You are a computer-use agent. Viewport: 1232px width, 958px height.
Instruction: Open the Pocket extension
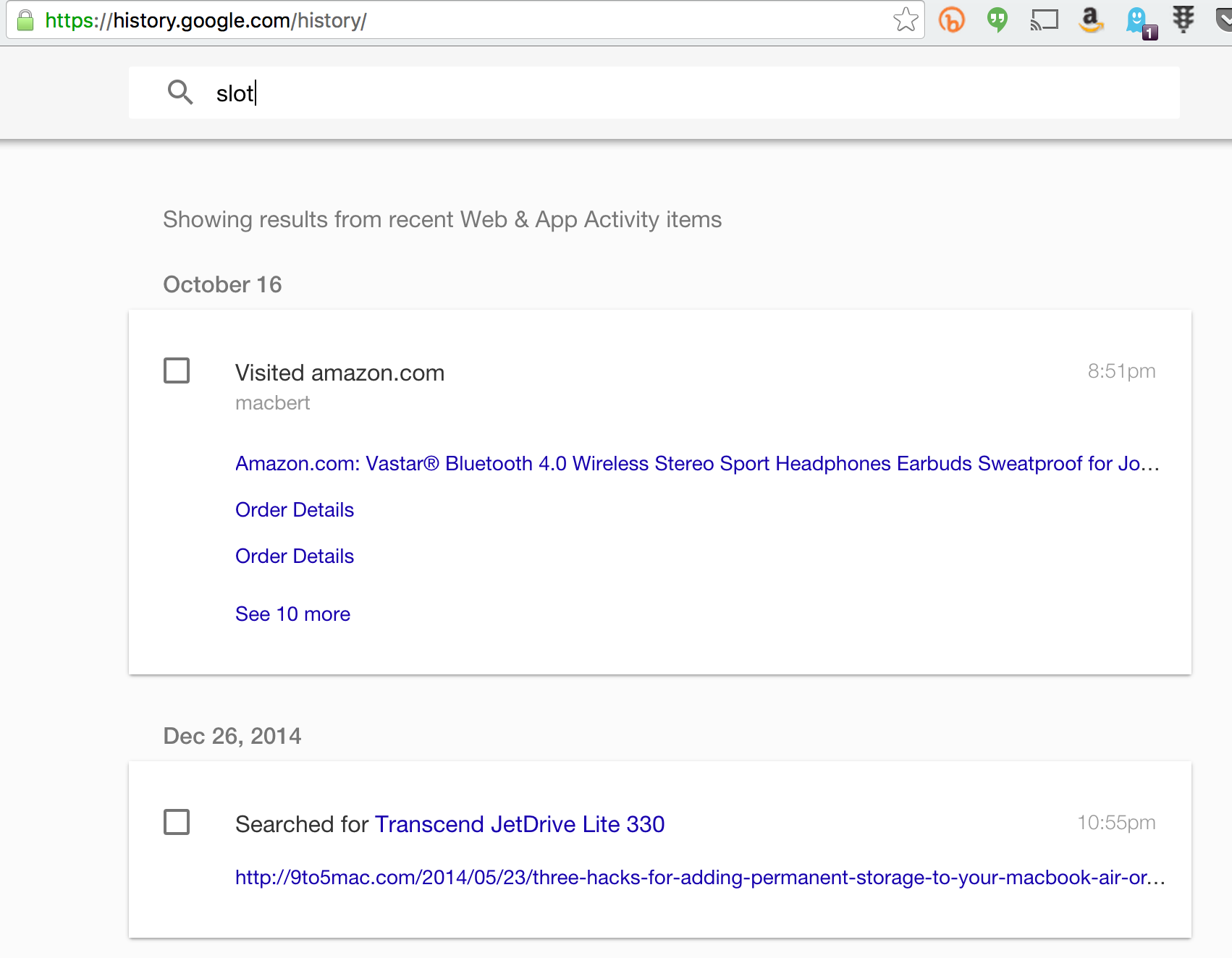[1224, 20]
